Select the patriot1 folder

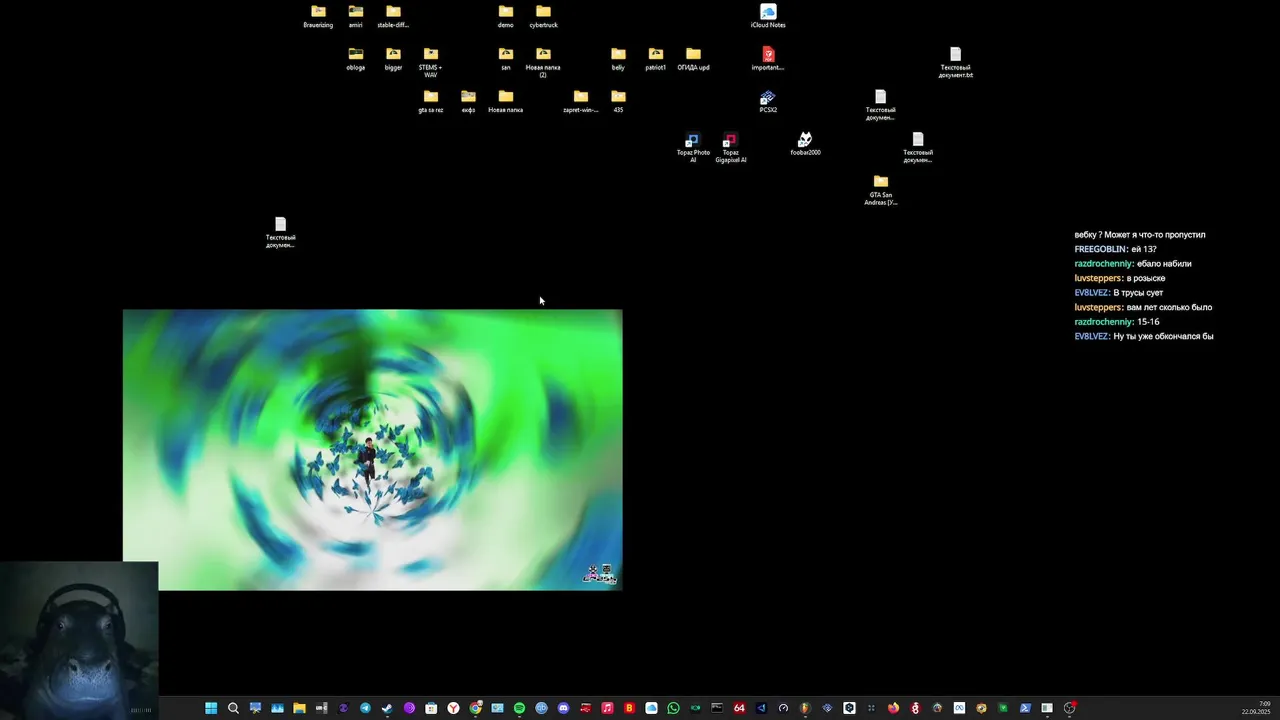pos(655,59)
